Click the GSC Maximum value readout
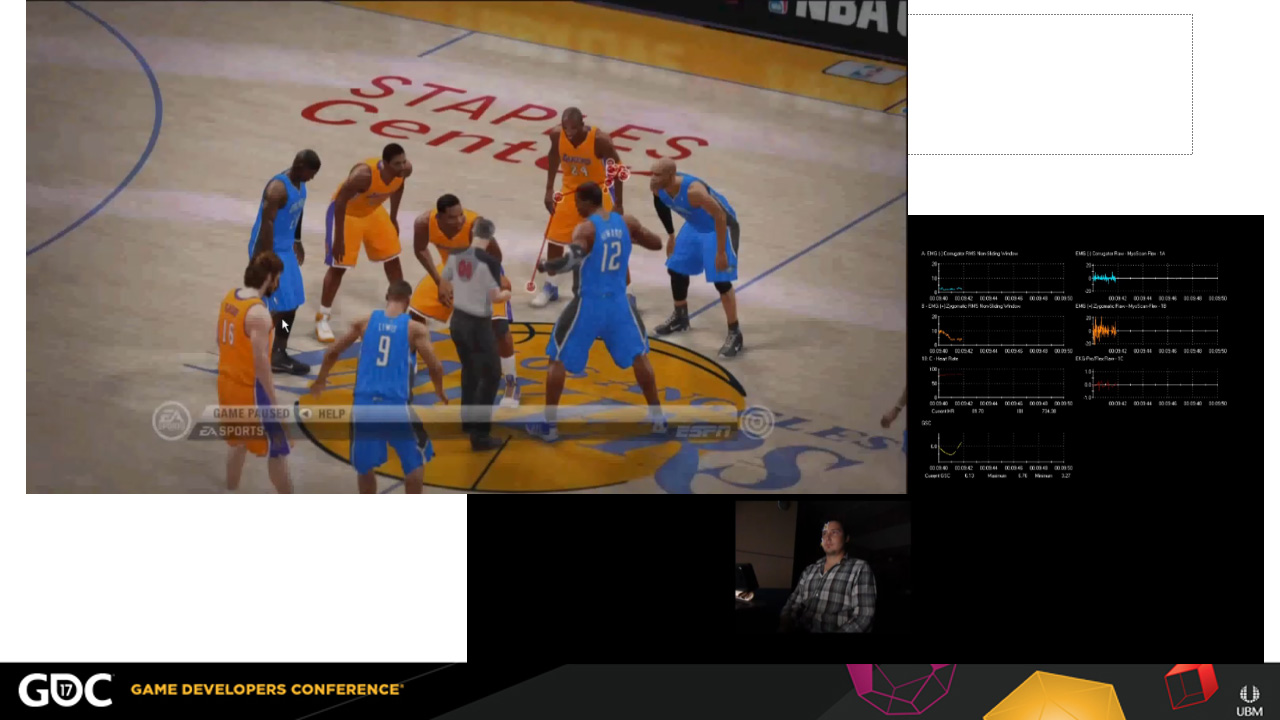Image resolution: width=1280 pixels, height=720 pixels. tap(1007, 476)
